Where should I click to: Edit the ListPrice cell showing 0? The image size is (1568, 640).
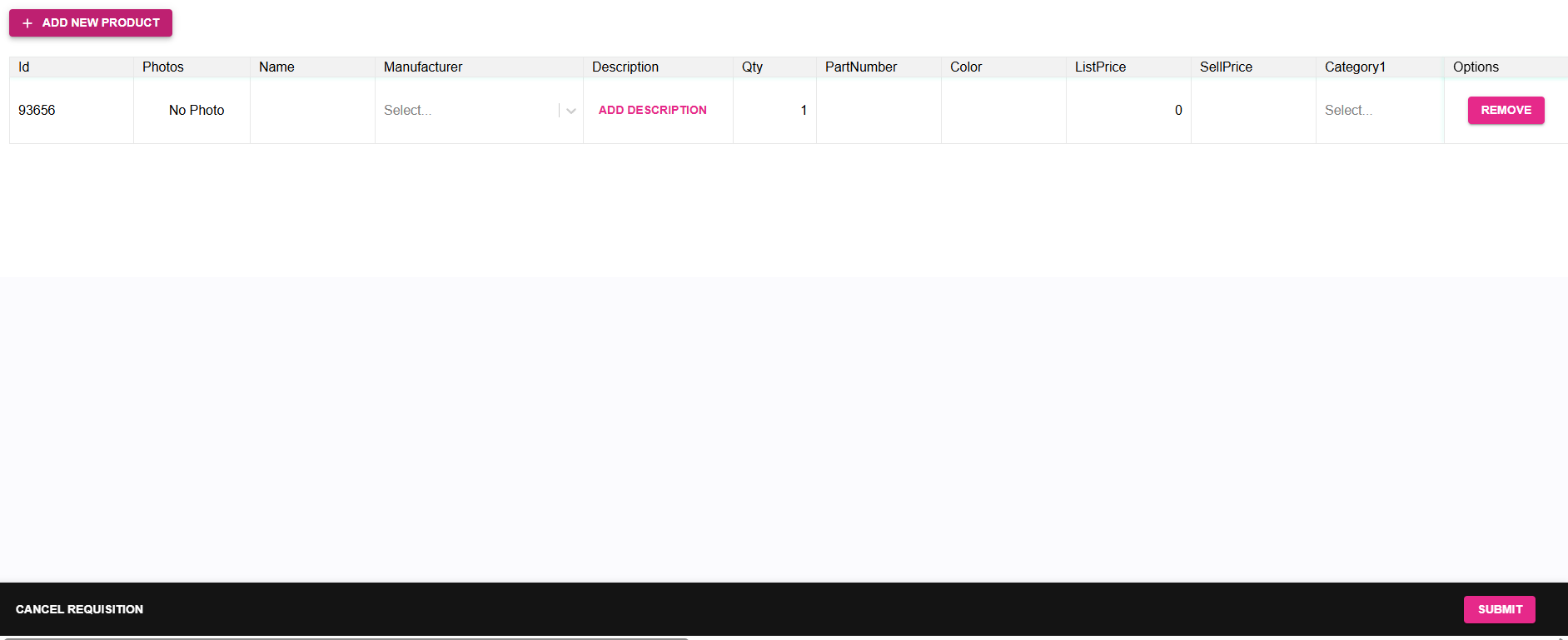tap(1128, 111)
